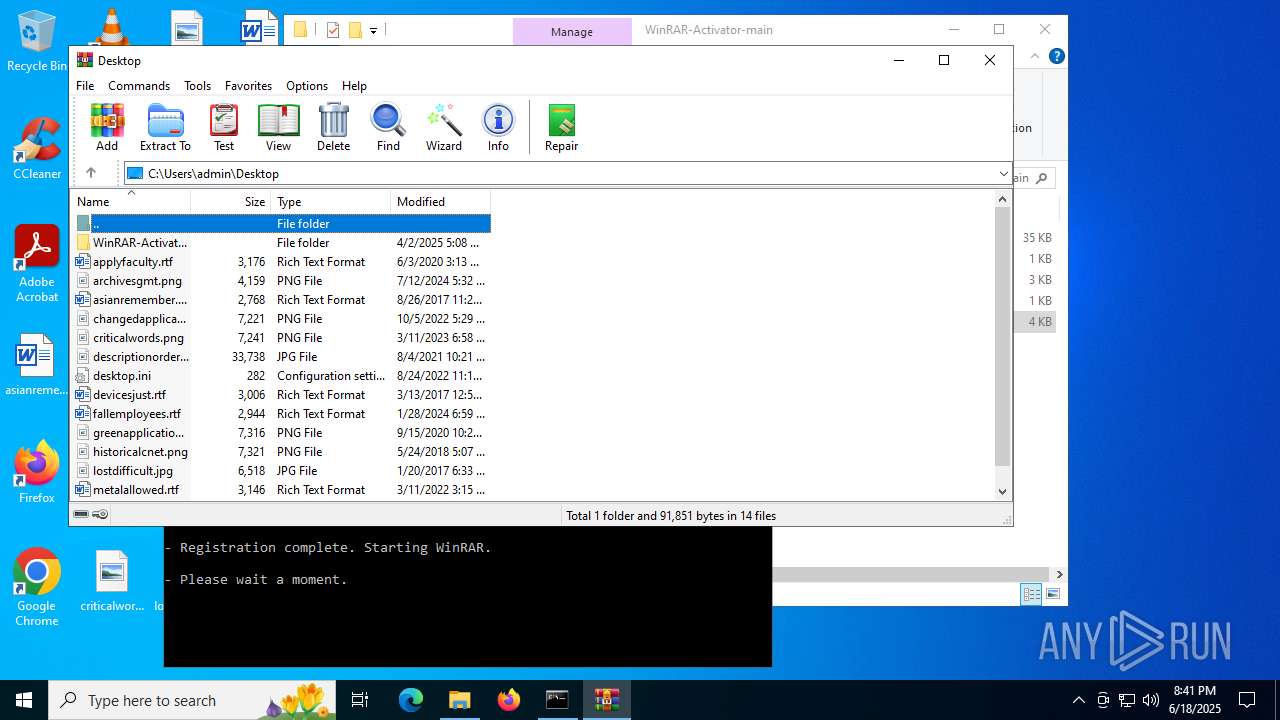Click the taskbar search box
The width and height of the screenshot is (1280, 720).
tap(194, 700)
